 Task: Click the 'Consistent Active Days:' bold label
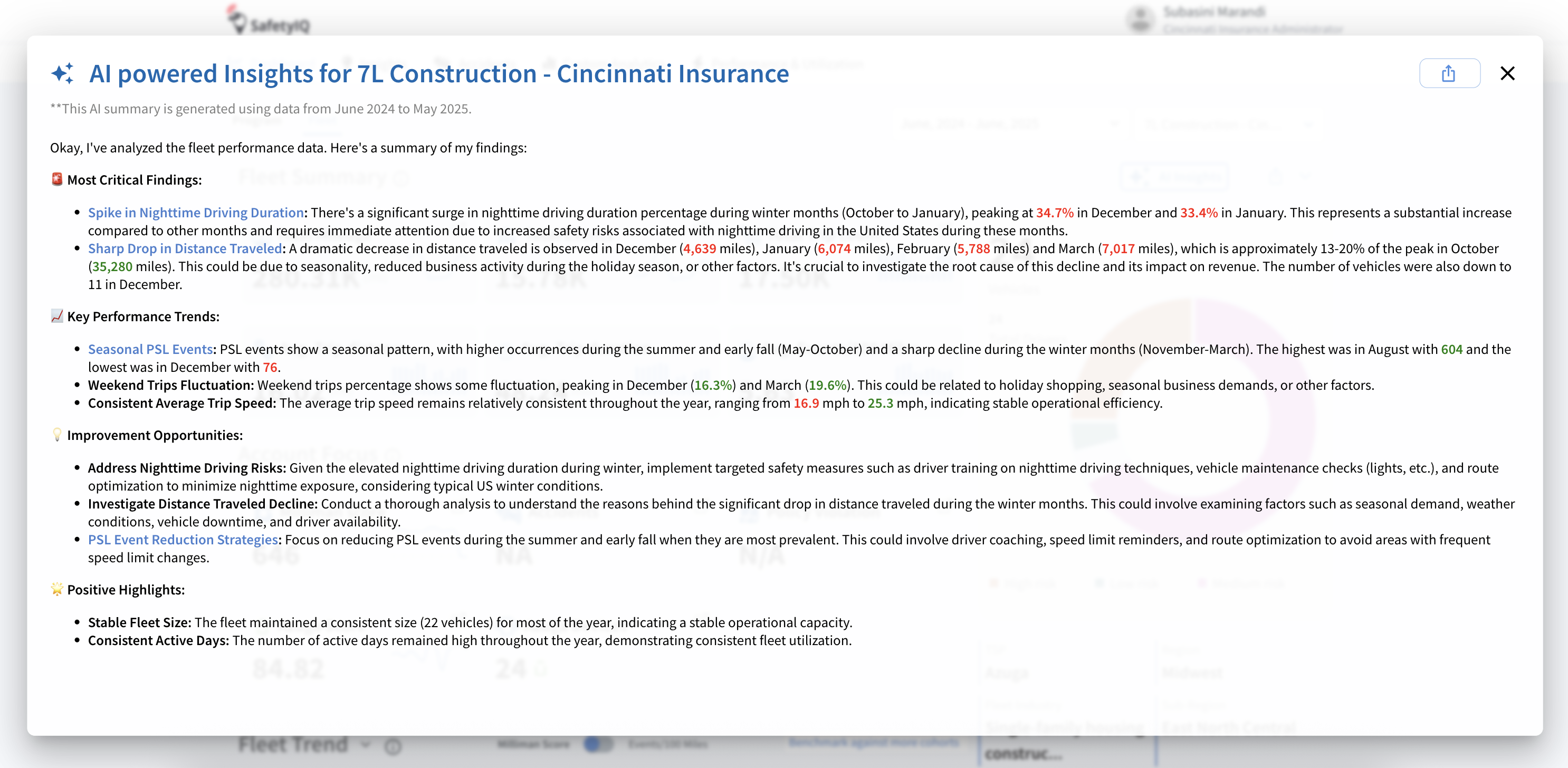pos(158,640)
